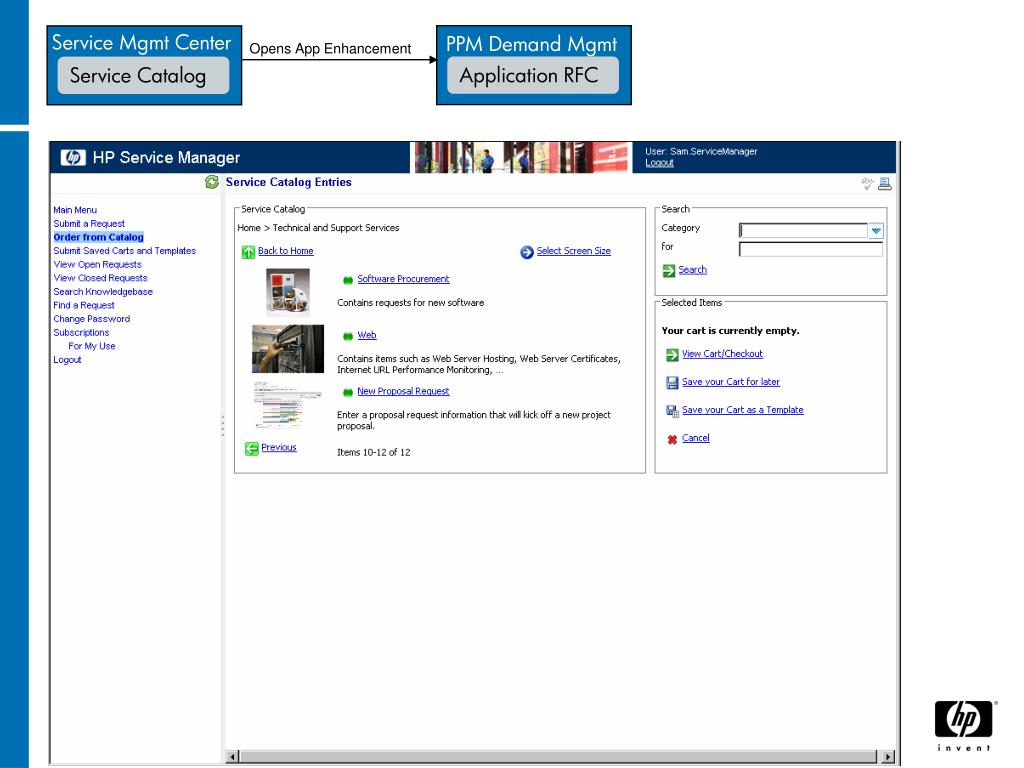The height and width of the screenshot is (768, 1024).
Task: Click the green Search arrow icon
Action: [669, 271]
